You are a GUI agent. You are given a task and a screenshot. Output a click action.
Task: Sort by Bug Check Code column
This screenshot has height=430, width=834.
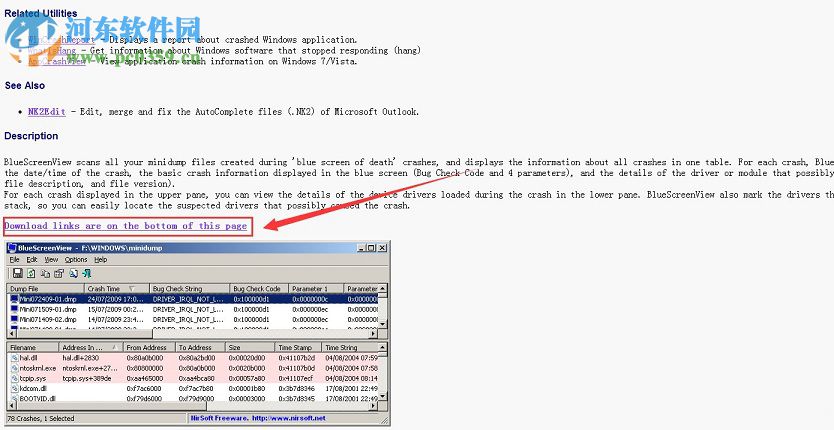(260, 288)
